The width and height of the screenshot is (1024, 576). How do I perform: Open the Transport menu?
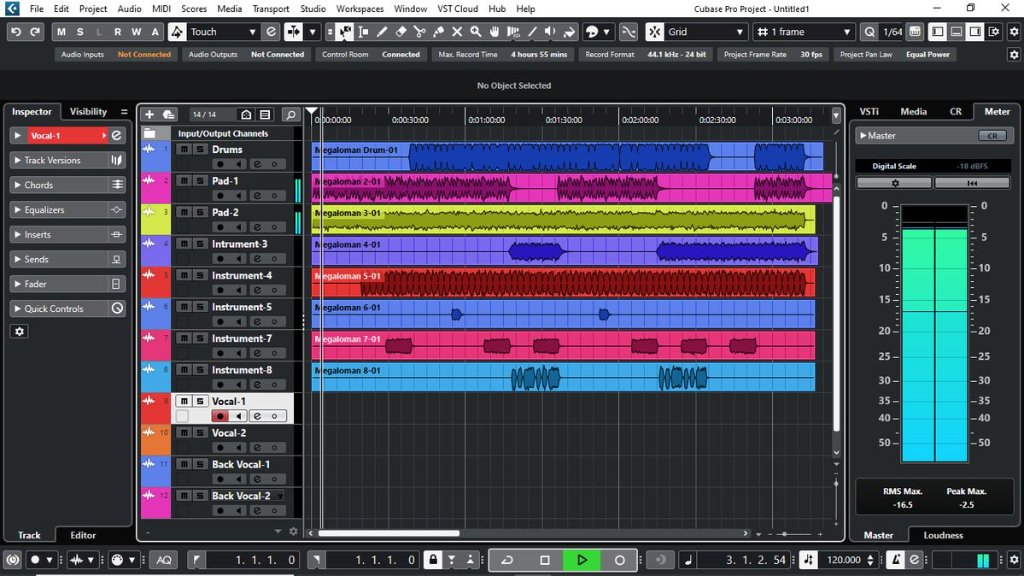click(271, 9)
